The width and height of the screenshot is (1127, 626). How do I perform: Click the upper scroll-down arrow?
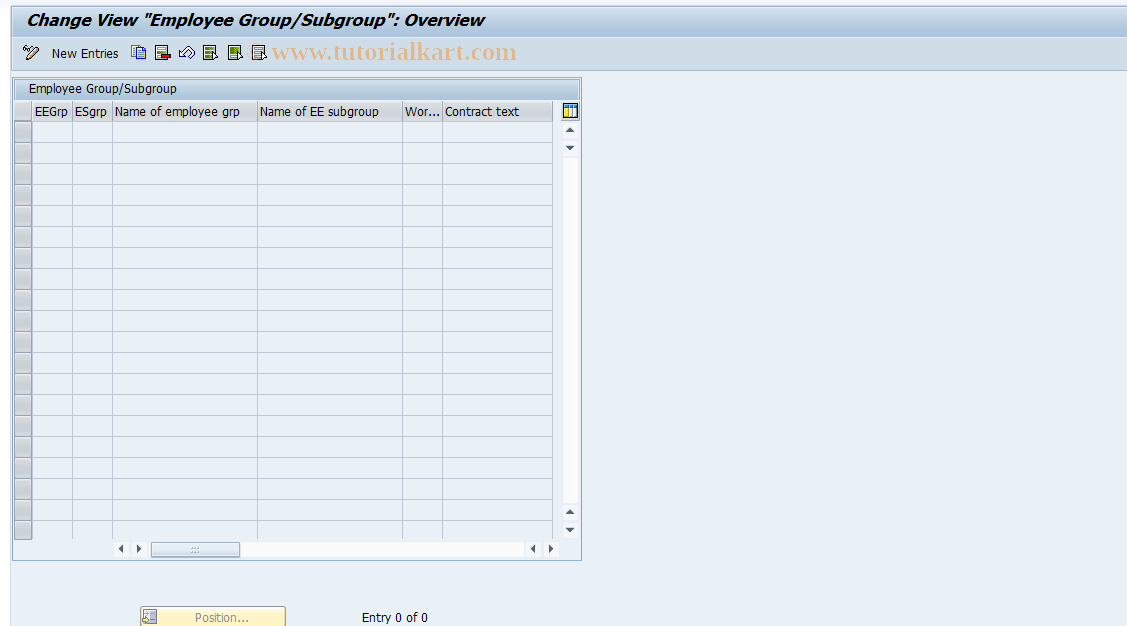(x=570, y=148)
